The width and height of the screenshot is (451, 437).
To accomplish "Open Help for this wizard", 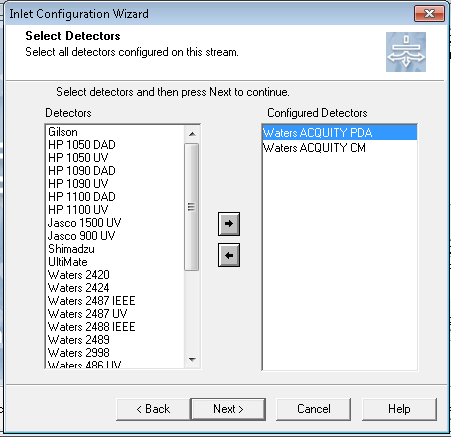I will tap(399, 409).
